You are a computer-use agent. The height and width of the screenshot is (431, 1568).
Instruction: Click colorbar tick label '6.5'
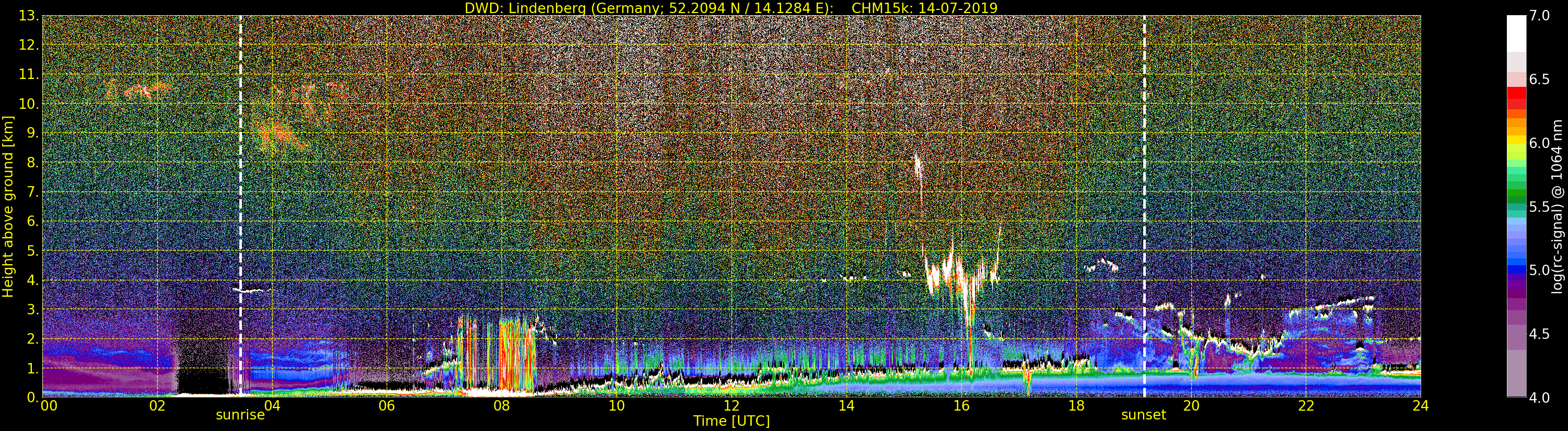coord(1539,80)
